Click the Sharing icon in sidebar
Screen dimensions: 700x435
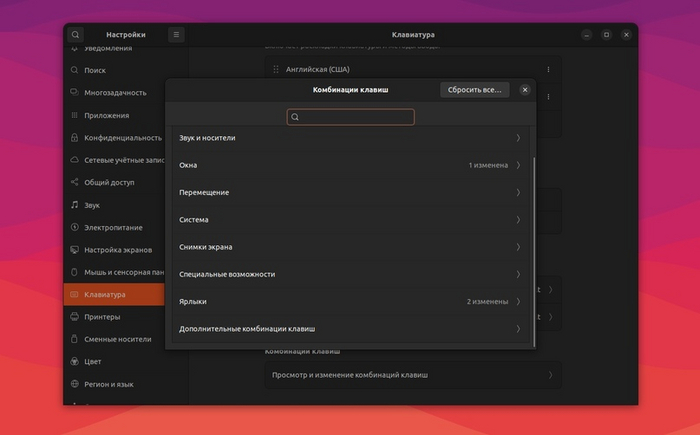click(x=75, y=182)
